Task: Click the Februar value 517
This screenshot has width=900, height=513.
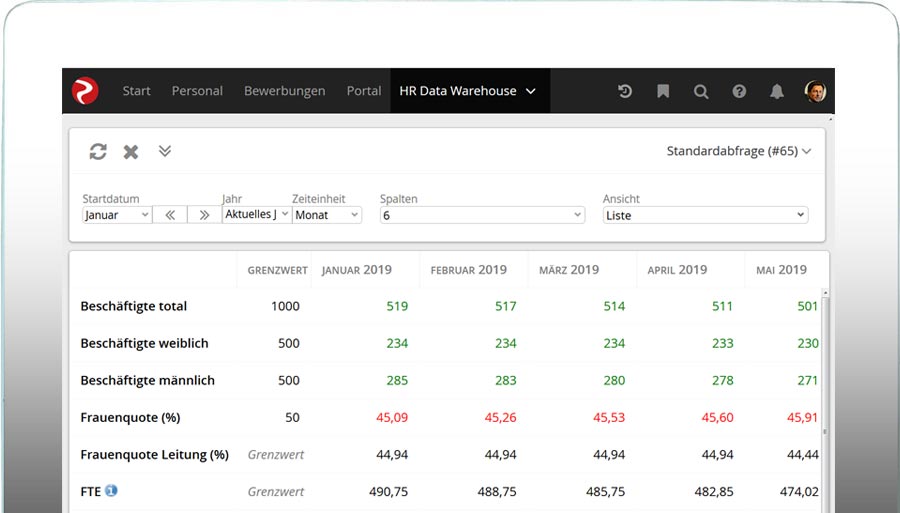Action: 506,306
